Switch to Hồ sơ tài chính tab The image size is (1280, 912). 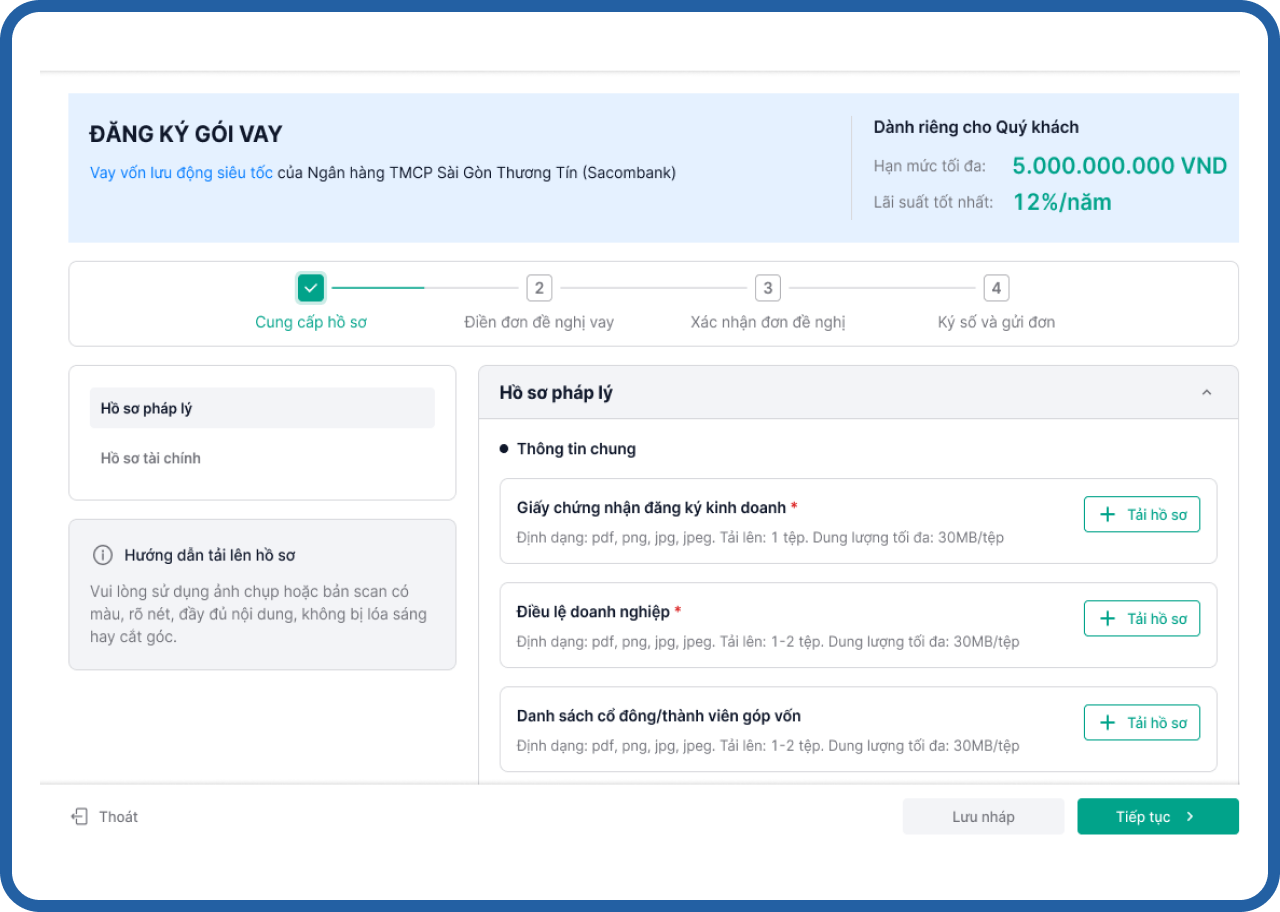151,458
